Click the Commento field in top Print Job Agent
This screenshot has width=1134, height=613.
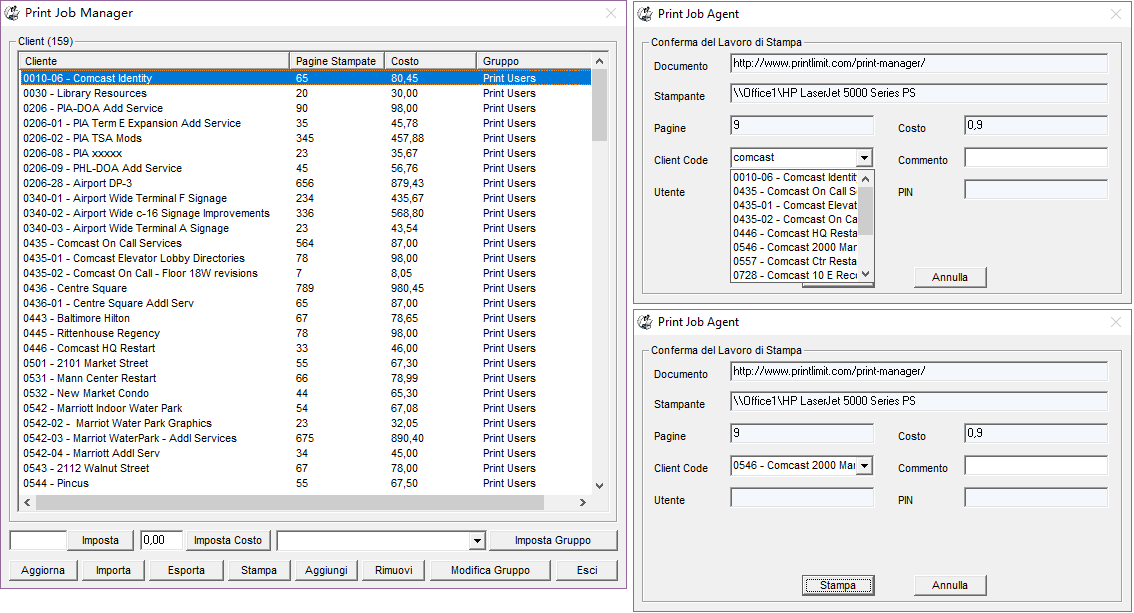pyautogui.click(x=1036, y=158)
